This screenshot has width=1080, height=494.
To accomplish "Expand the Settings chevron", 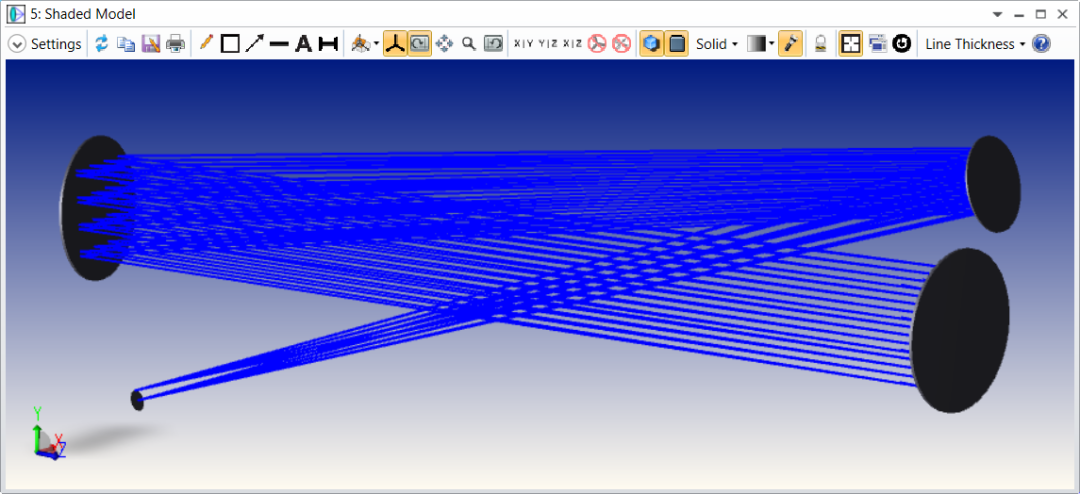I will point(17,44).
